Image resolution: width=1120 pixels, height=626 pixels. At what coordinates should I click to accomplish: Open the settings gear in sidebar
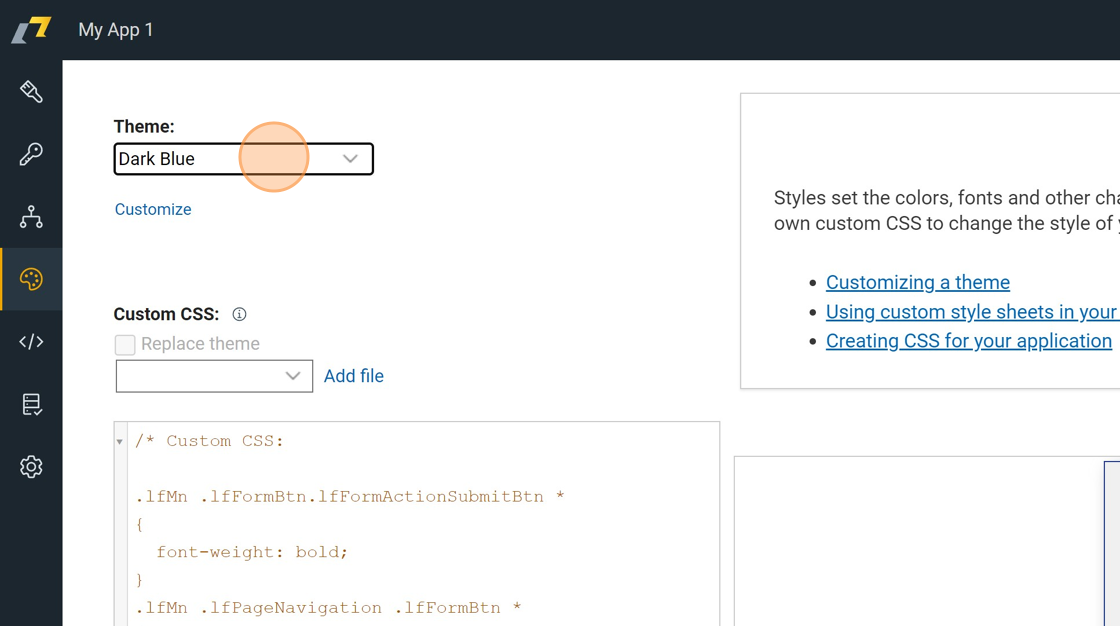[31, 467]
